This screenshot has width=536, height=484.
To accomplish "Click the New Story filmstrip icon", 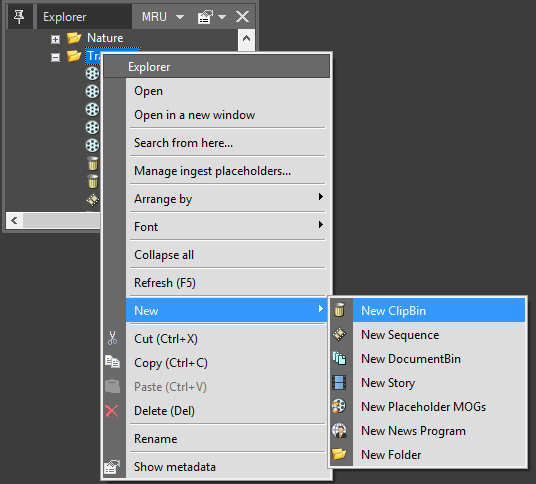I will click(x=339, y=382).
